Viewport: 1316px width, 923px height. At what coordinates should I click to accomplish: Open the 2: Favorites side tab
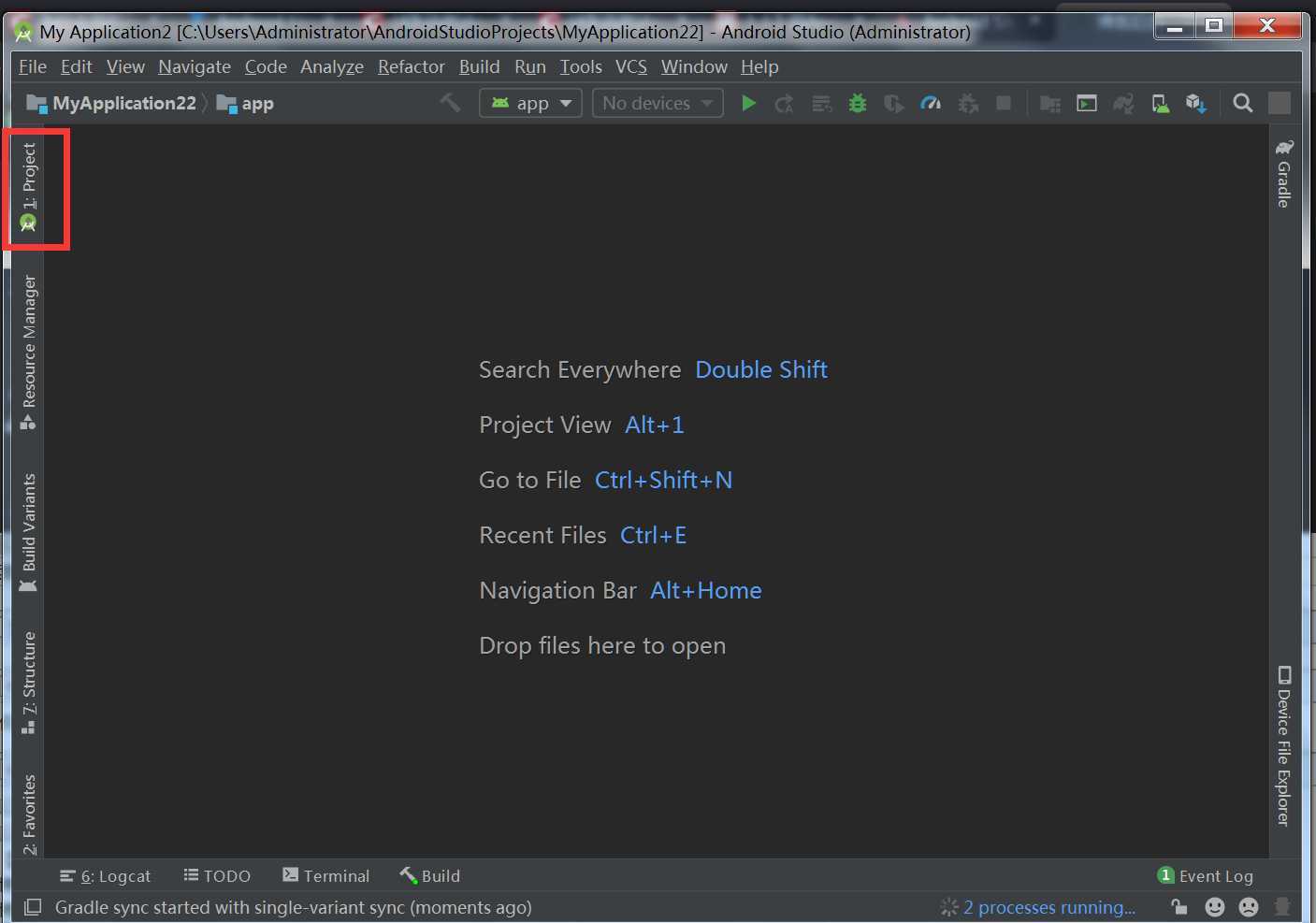click(29, 815)
